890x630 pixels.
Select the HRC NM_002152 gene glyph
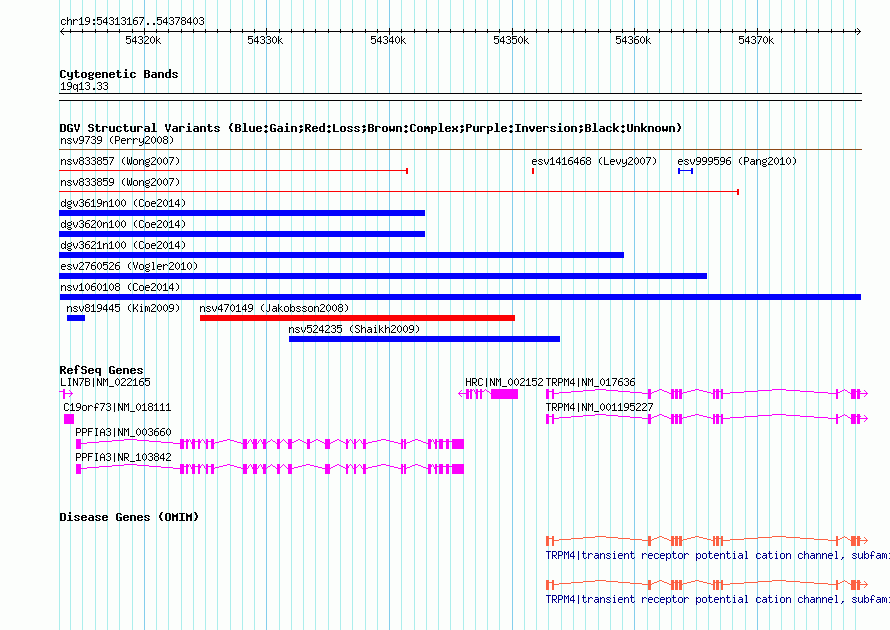[488, 394]
